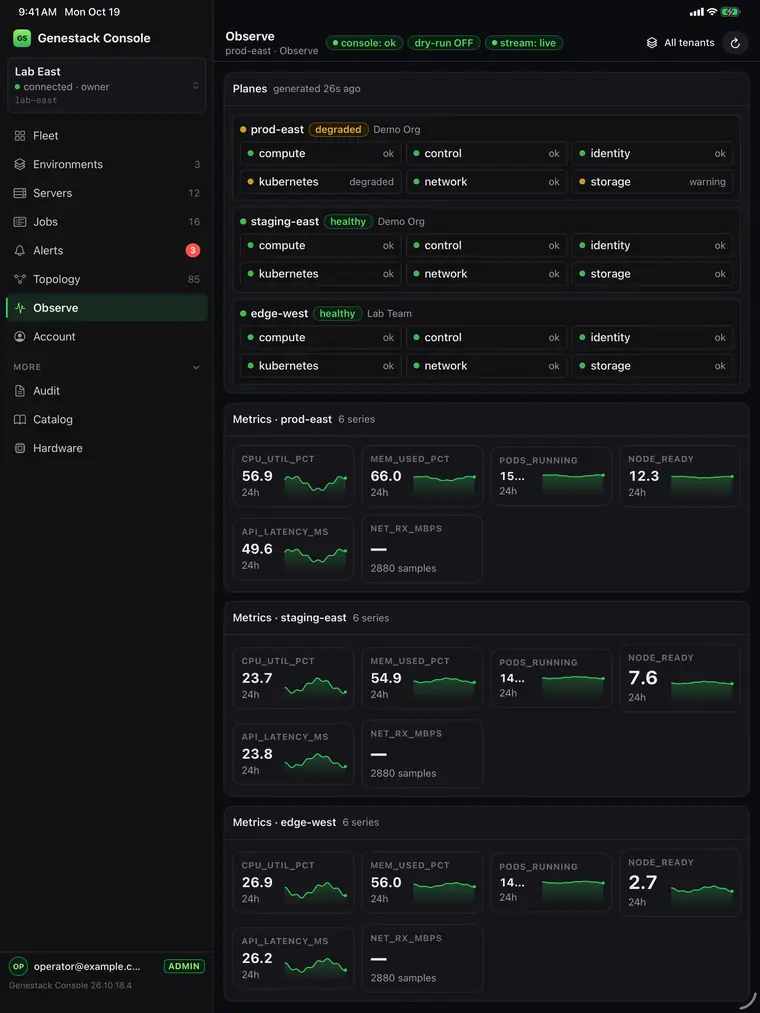This screenshot has width=760, height=1013.
Task: Click the Environments layers icon
Action: click(x=20, y=164)
